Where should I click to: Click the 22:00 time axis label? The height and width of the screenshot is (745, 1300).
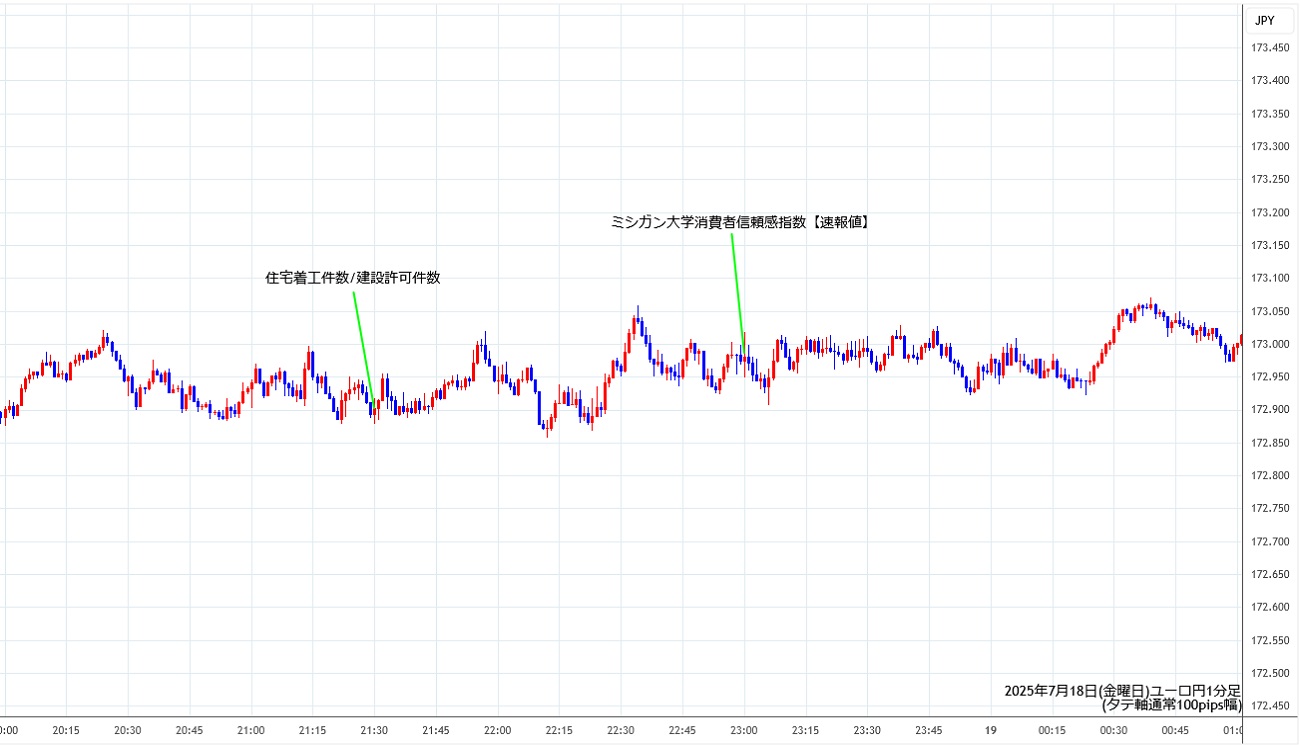497,731
